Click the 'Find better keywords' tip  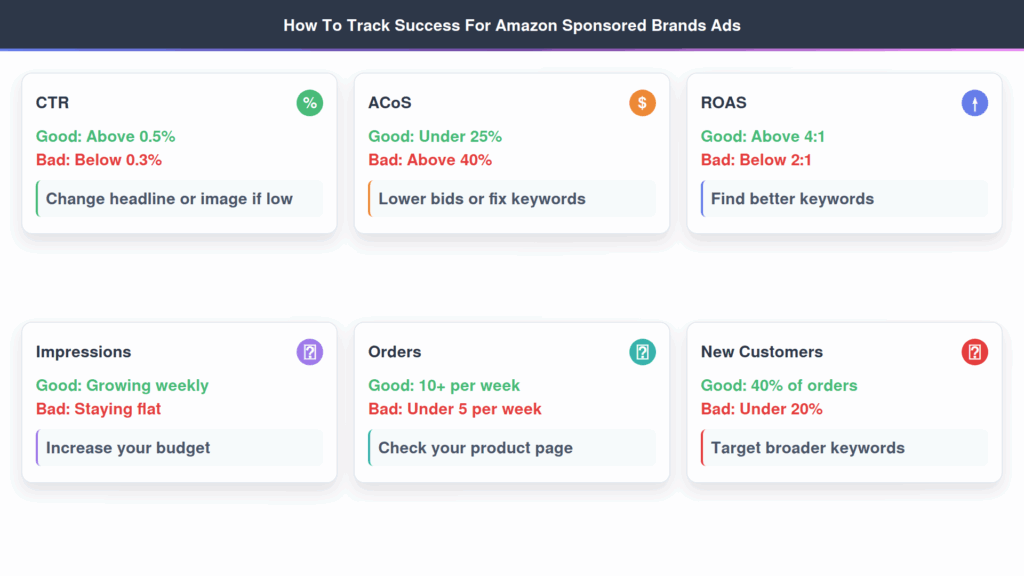click(792, 199)
